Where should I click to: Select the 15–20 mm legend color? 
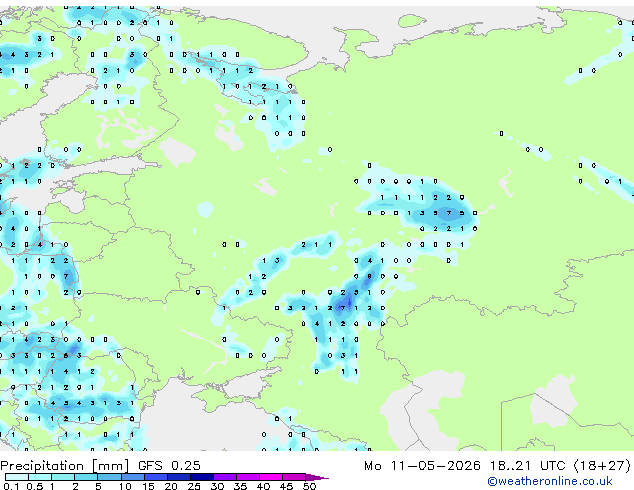click(x=156, y=477)
